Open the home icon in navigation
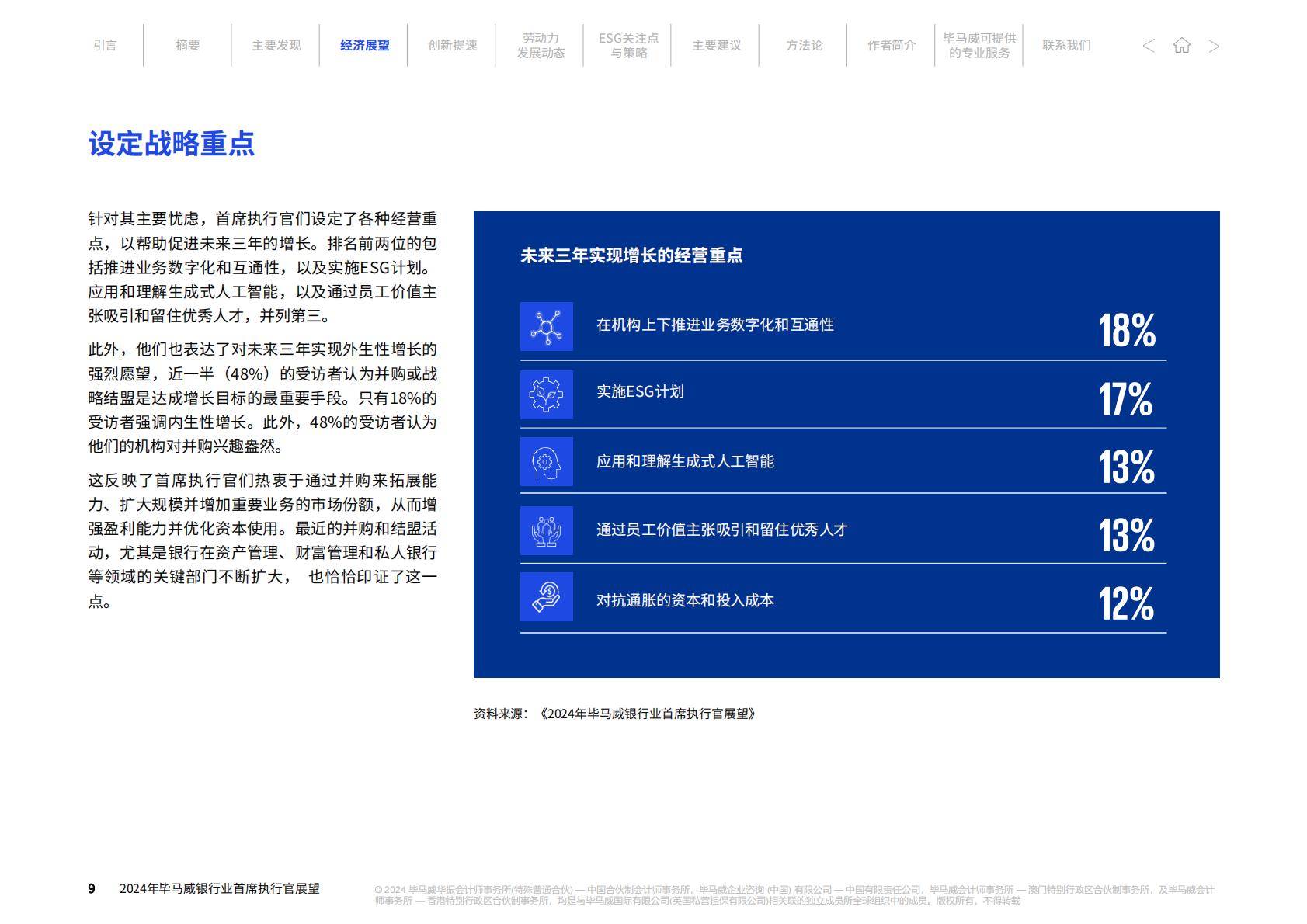Image resolution: width=1307 pixels, height=924 pixels. point(1181,45)
